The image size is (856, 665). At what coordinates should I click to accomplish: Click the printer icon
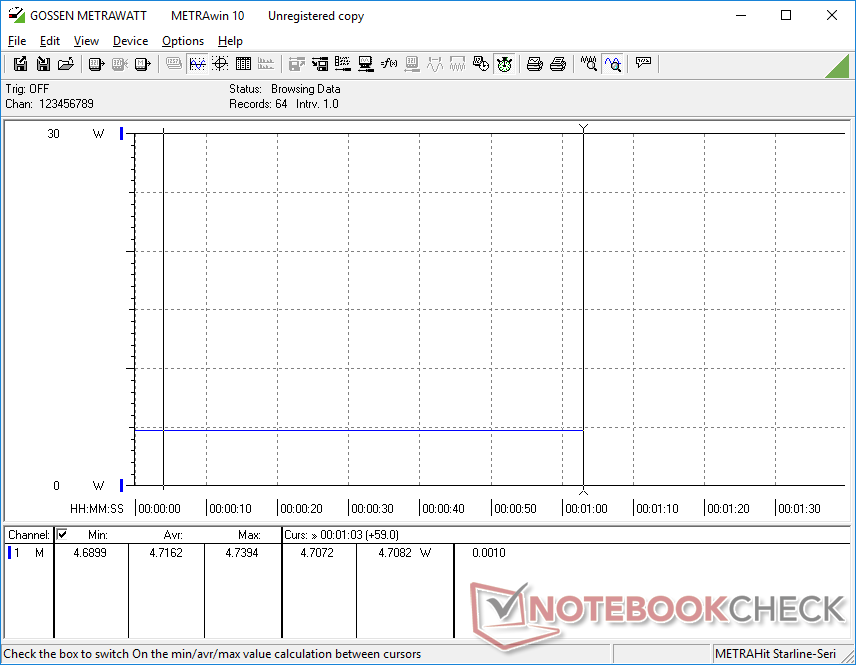tap(557, 64)
